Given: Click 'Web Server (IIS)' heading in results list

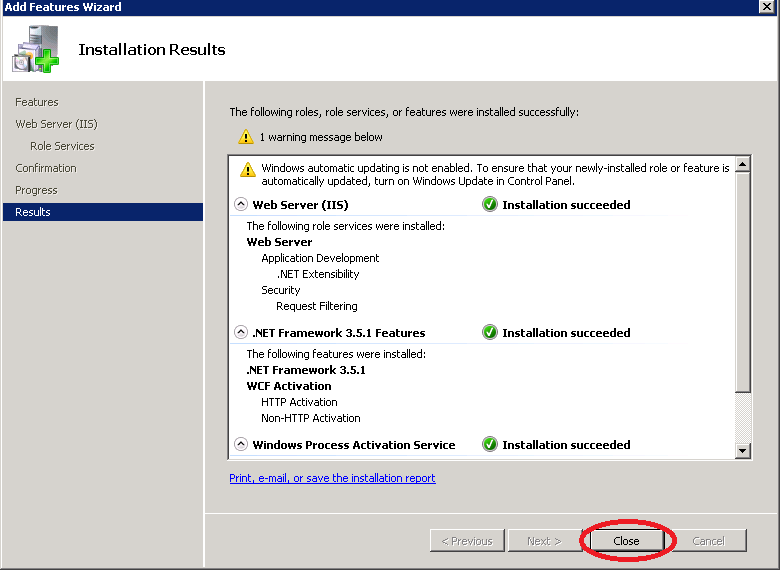Looking at the screenshot, I should [x=300, y=205].
